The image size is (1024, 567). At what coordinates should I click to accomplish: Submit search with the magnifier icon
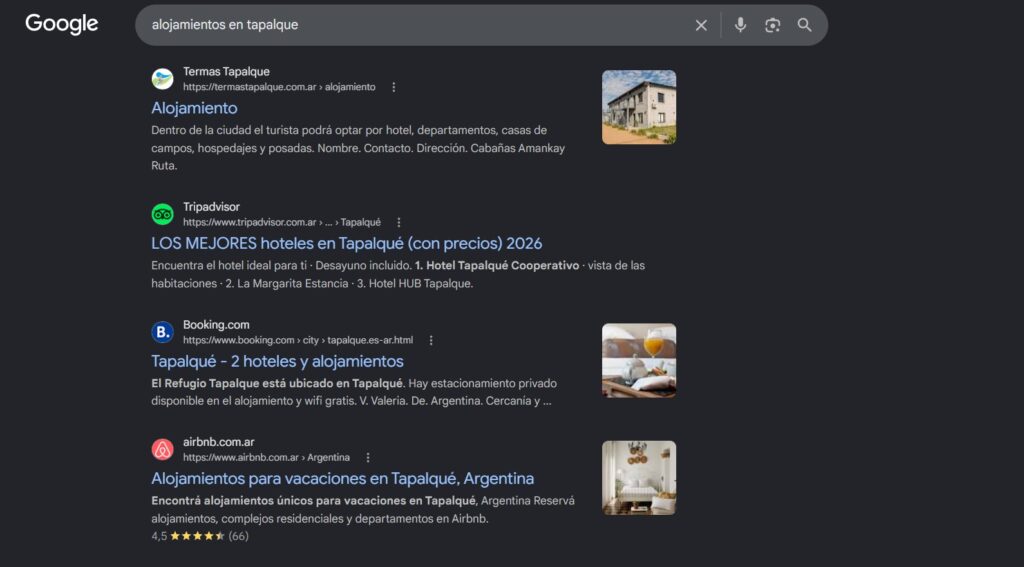(805, 25)
